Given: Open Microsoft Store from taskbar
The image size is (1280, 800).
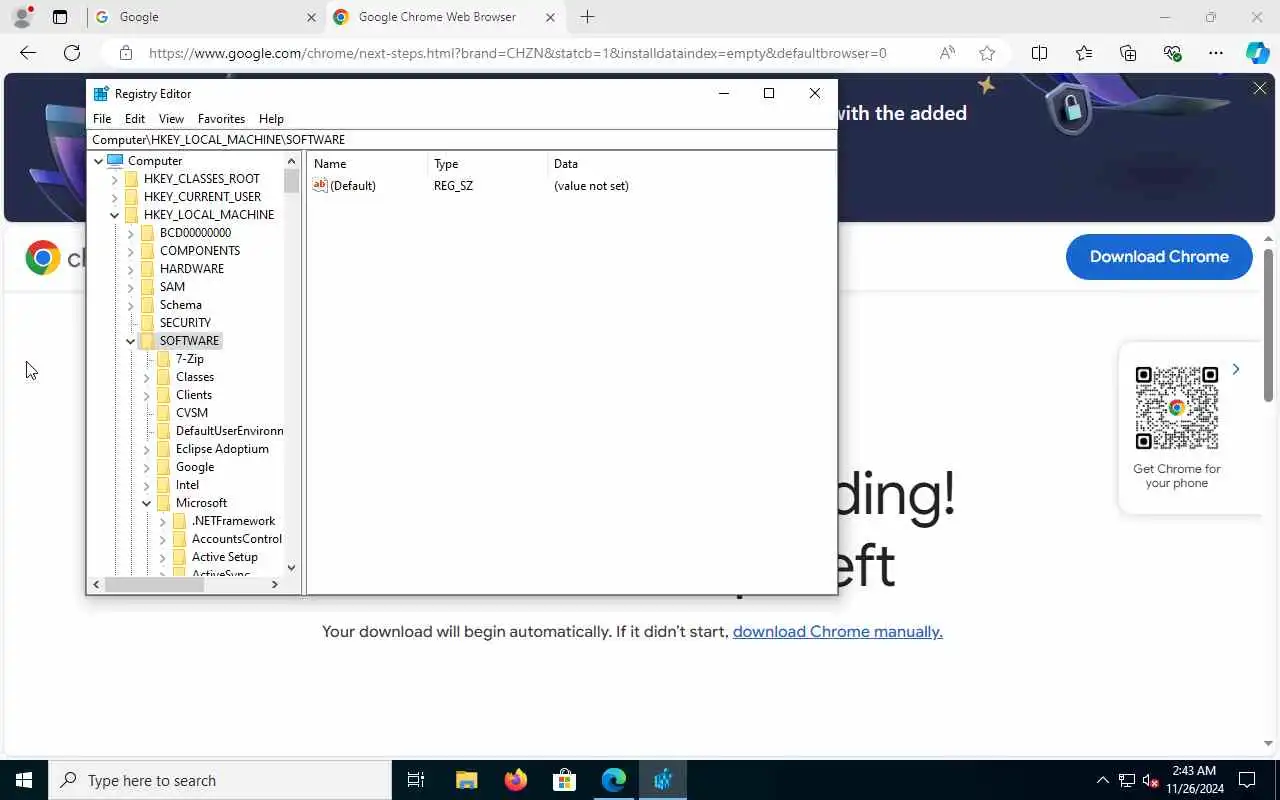Looking at the screenshot, I should 565,780.
